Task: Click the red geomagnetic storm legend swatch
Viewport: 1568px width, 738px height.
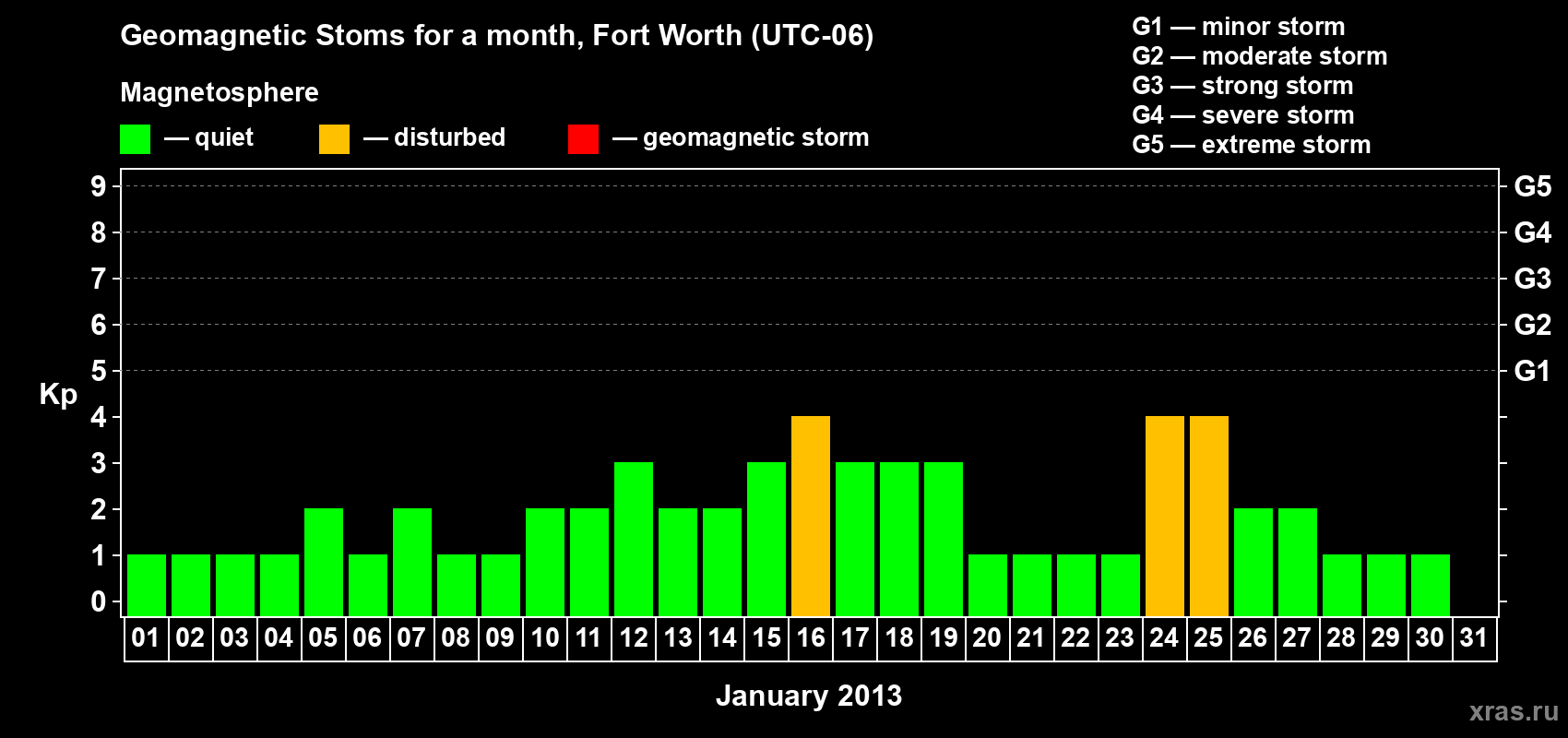Action: 583,139
